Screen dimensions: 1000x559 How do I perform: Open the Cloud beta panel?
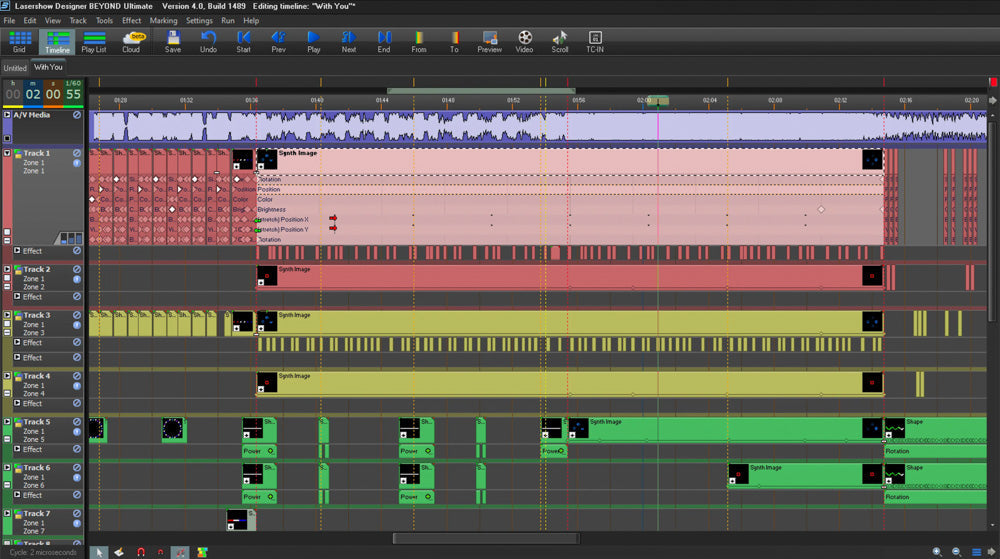click(131, 41)
